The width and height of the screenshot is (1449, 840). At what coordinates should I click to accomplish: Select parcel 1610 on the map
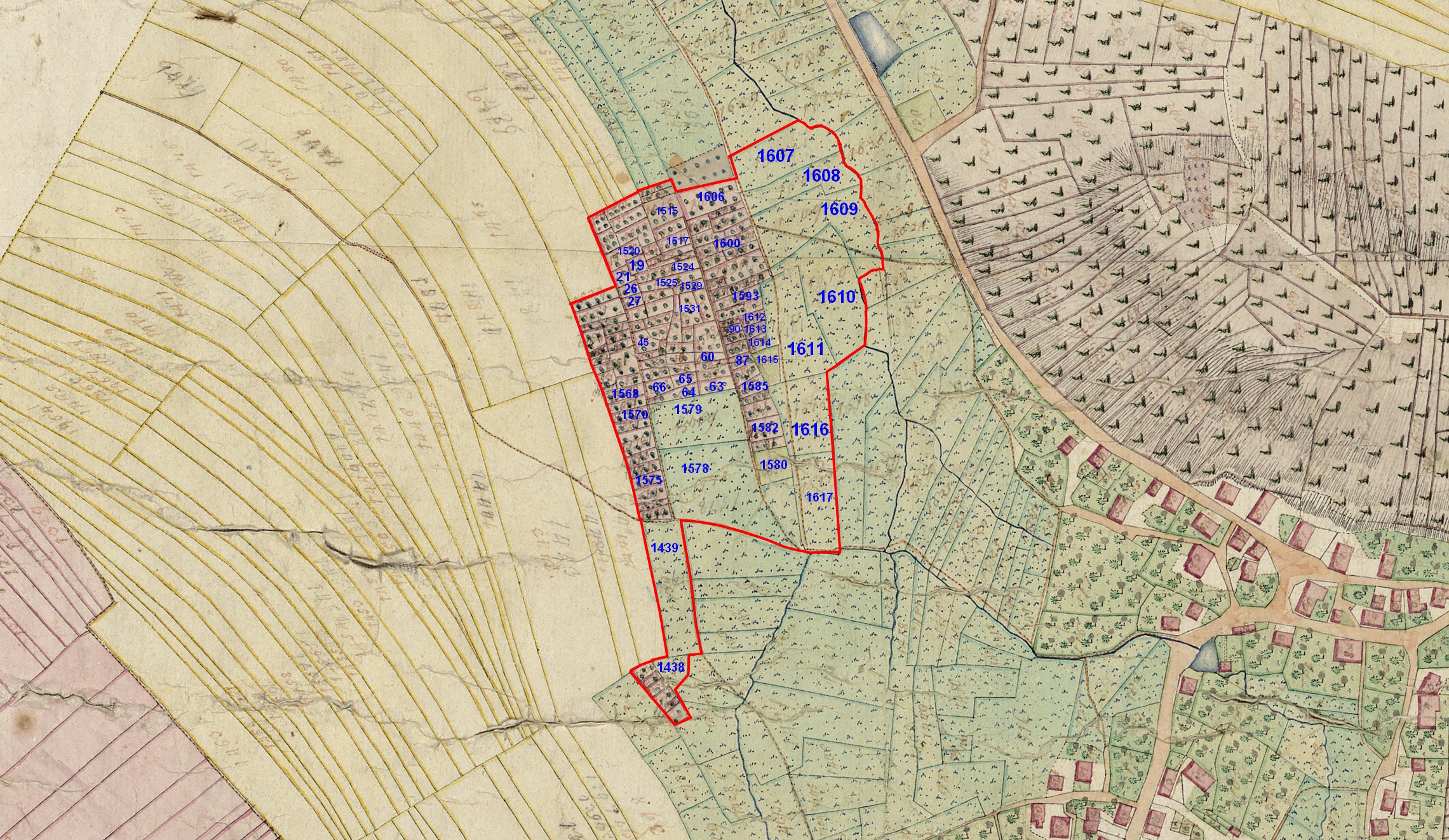coord(836,297)
